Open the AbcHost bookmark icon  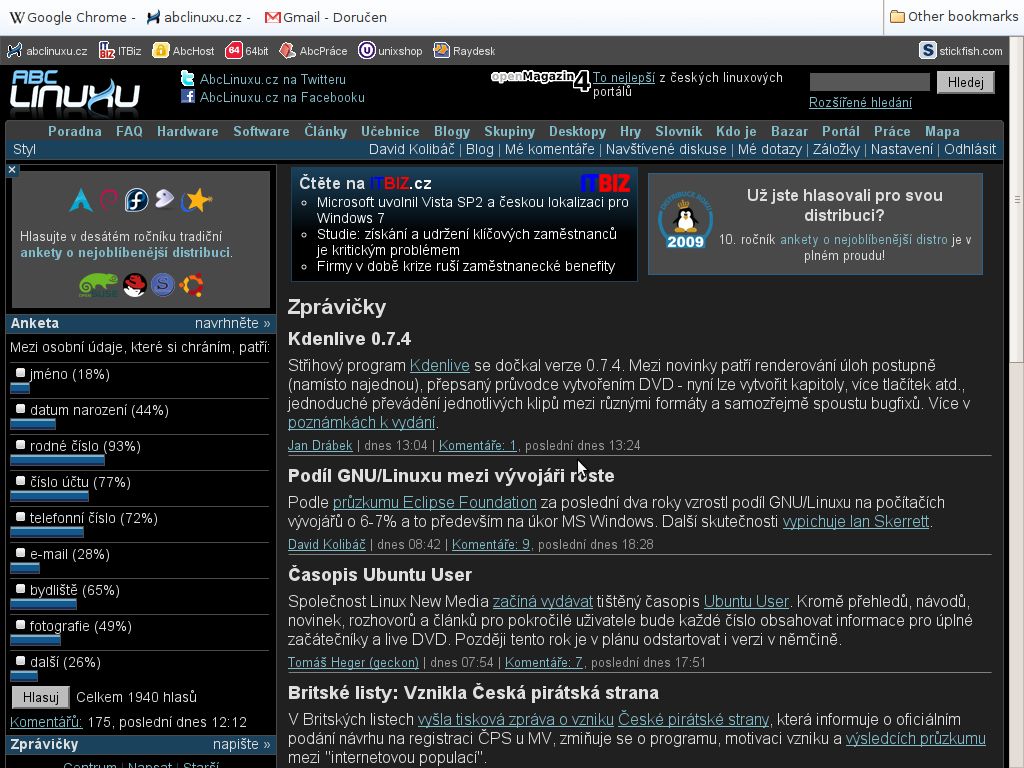161,50
